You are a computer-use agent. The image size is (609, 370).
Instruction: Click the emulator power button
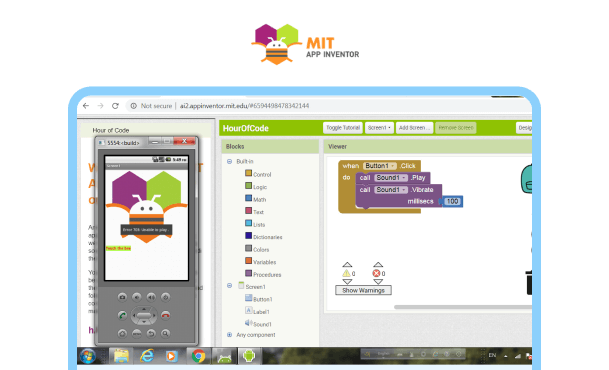pos(165,297)
